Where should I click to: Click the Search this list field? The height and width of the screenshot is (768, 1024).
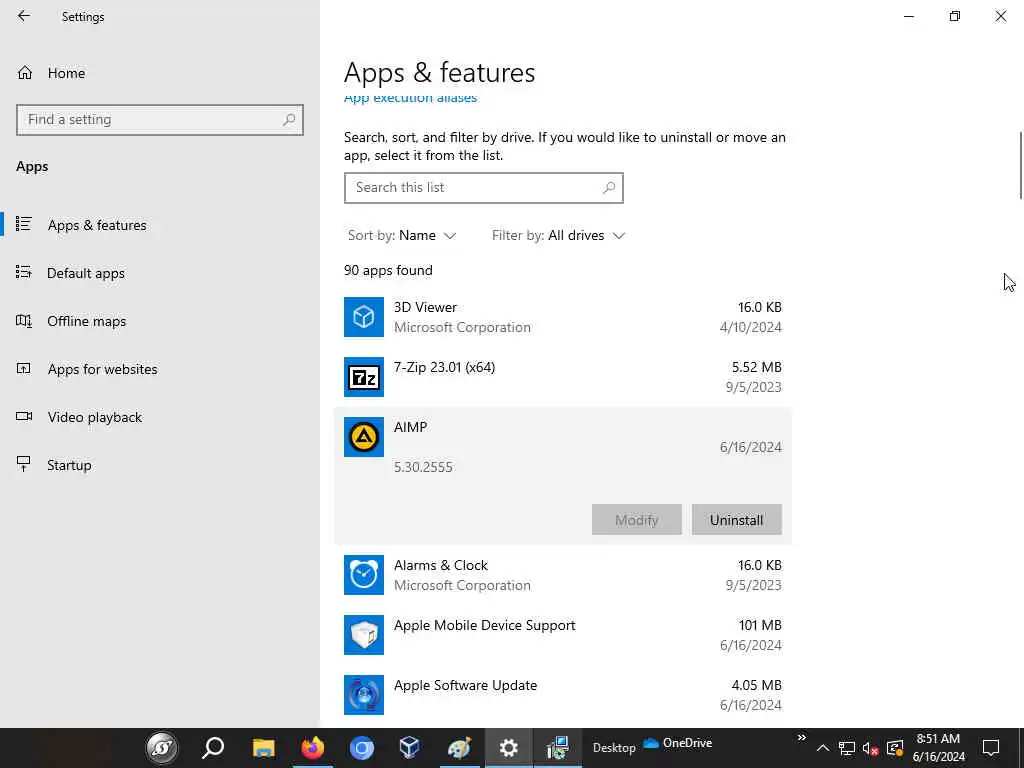click(x=484, y=188)
